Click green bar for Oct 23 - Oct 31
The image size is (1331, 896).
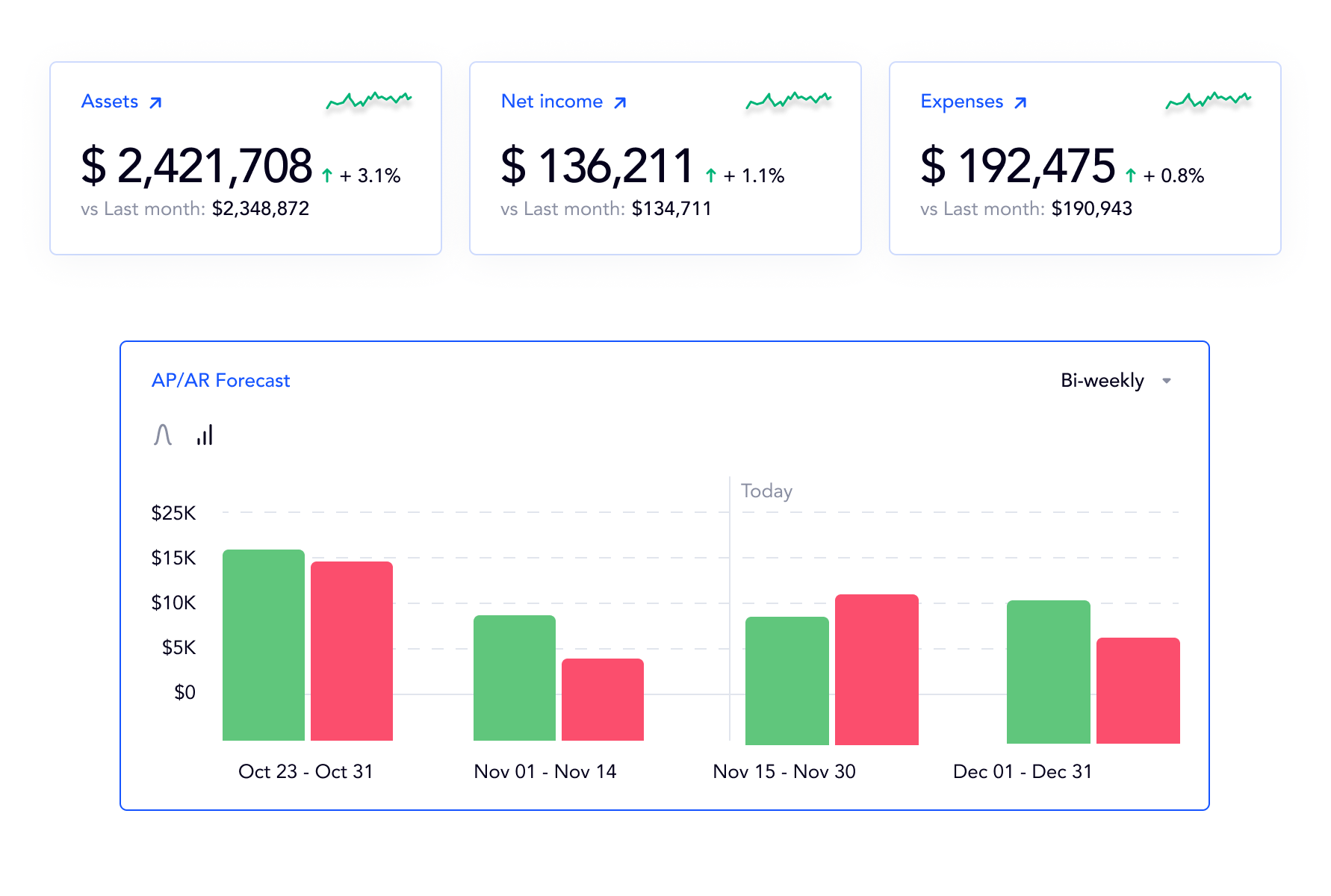264,645
